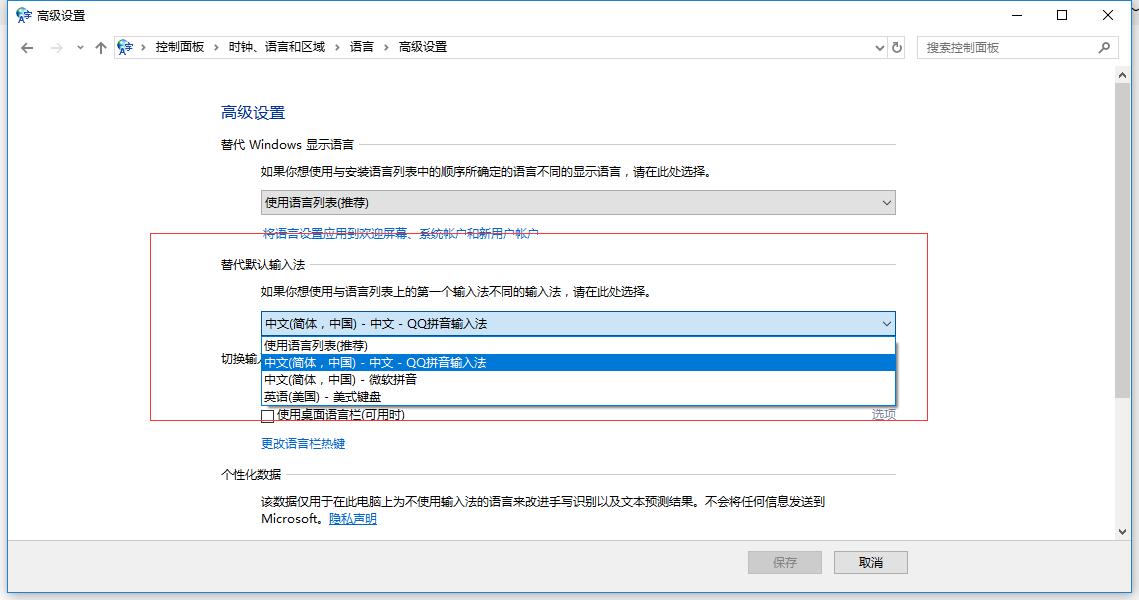The image size is (1139, 600).
Task: Collapse the default input method dropdown
Action: pyautogui.click(x=884, y=324)
